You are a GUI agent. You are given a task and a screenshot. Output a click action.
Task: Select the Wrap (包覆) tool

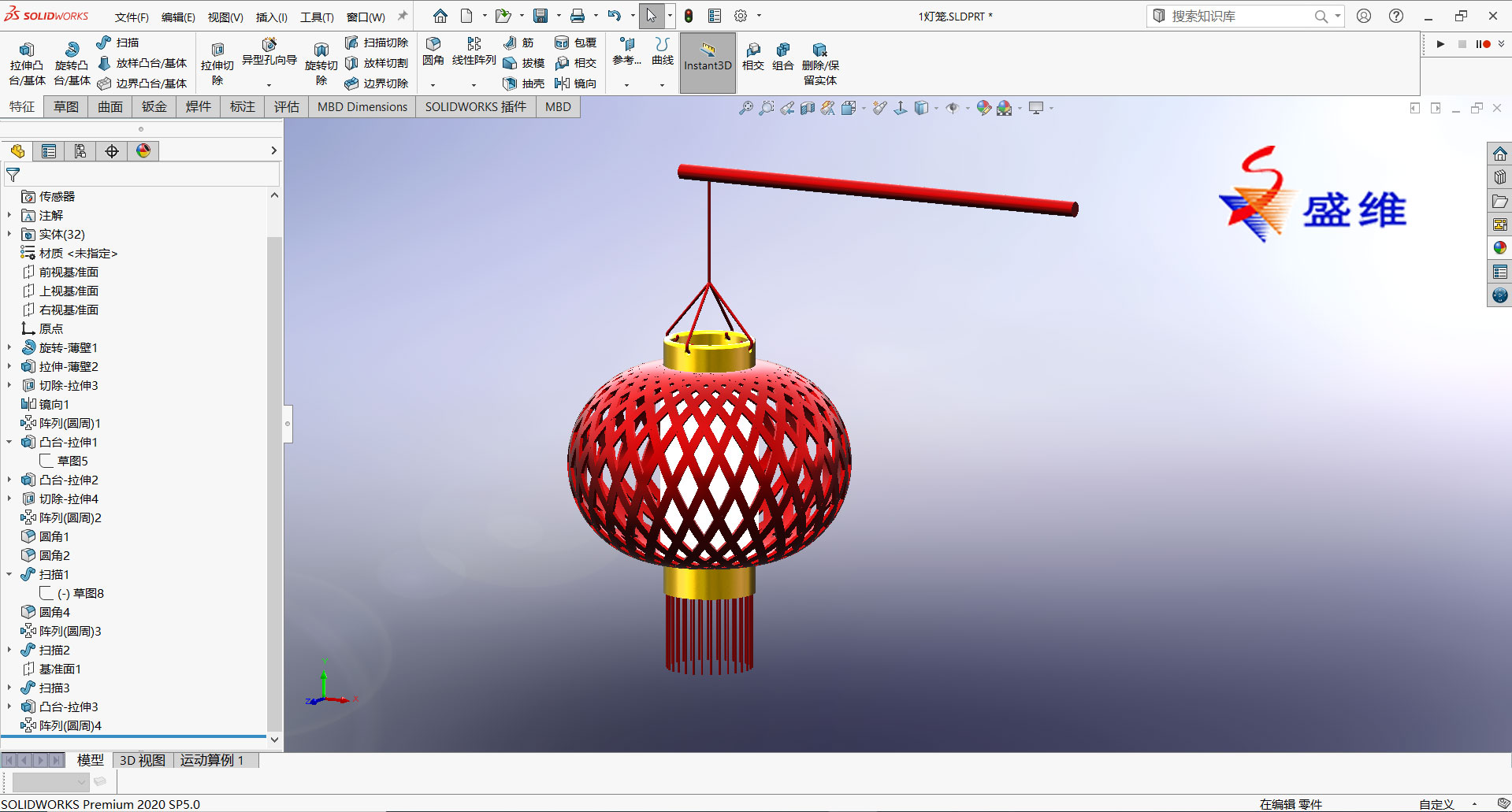(x=576, y=43)
